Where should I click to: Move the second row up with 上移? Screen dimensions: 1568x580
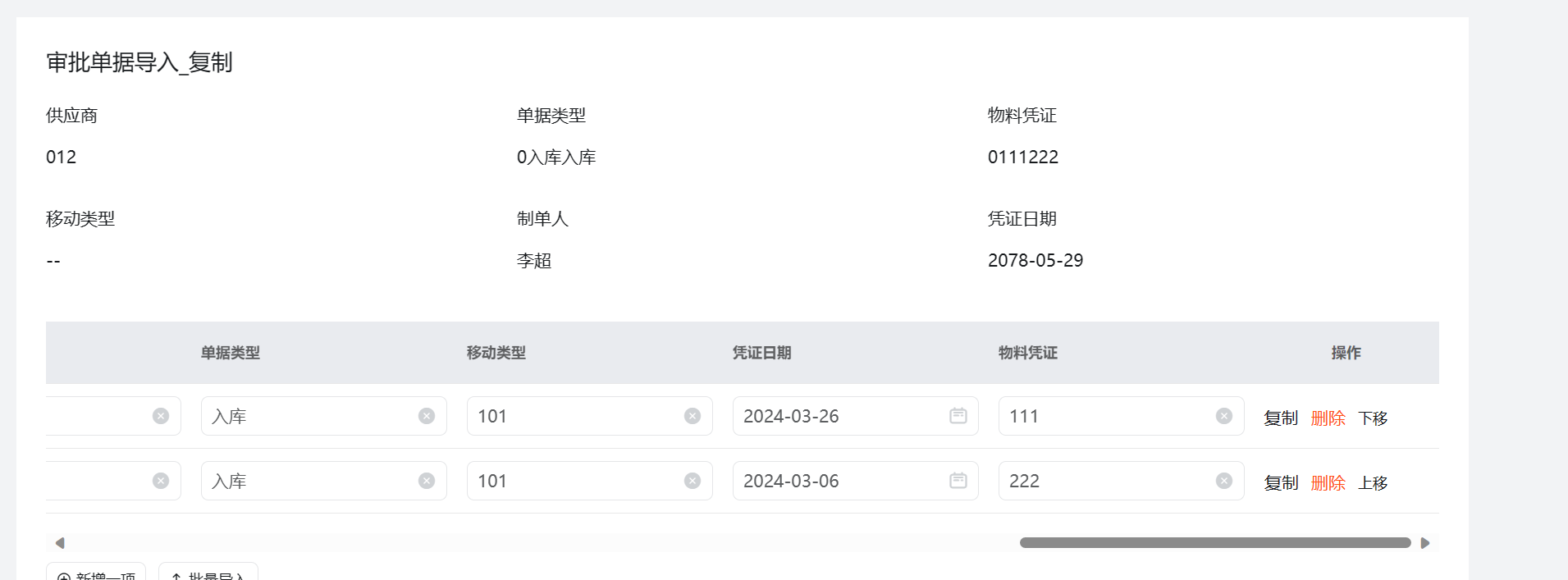tap(1373, 483)
